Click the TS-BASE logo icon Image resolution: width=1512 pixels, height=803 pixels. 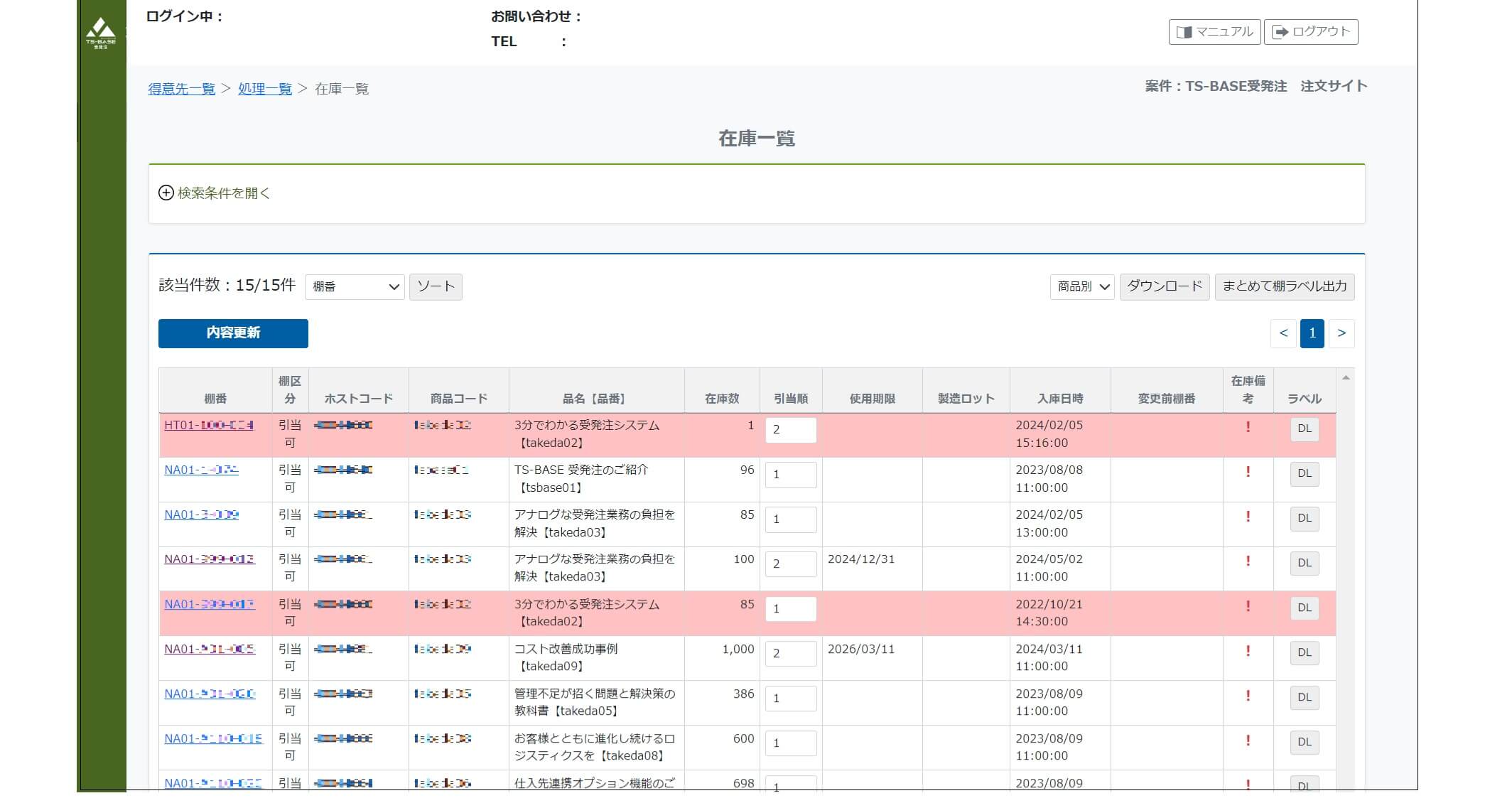pyautogui.click(x=101, y=32)
